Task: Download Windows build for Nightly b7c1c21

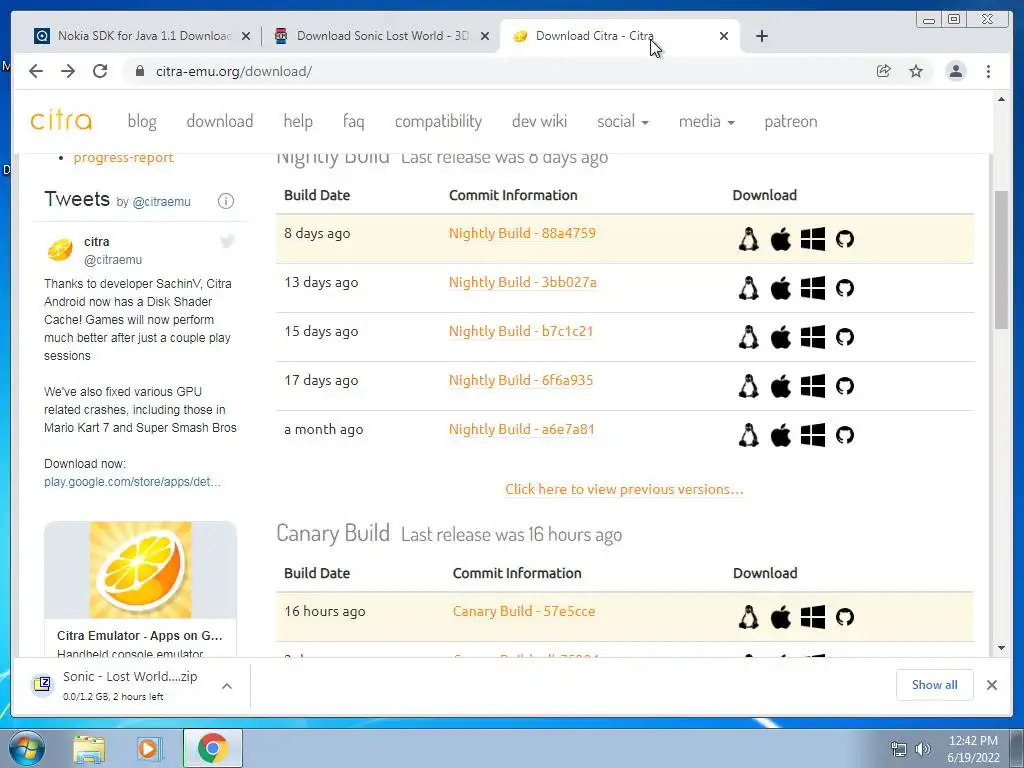Action: click(x=812, y=337)
